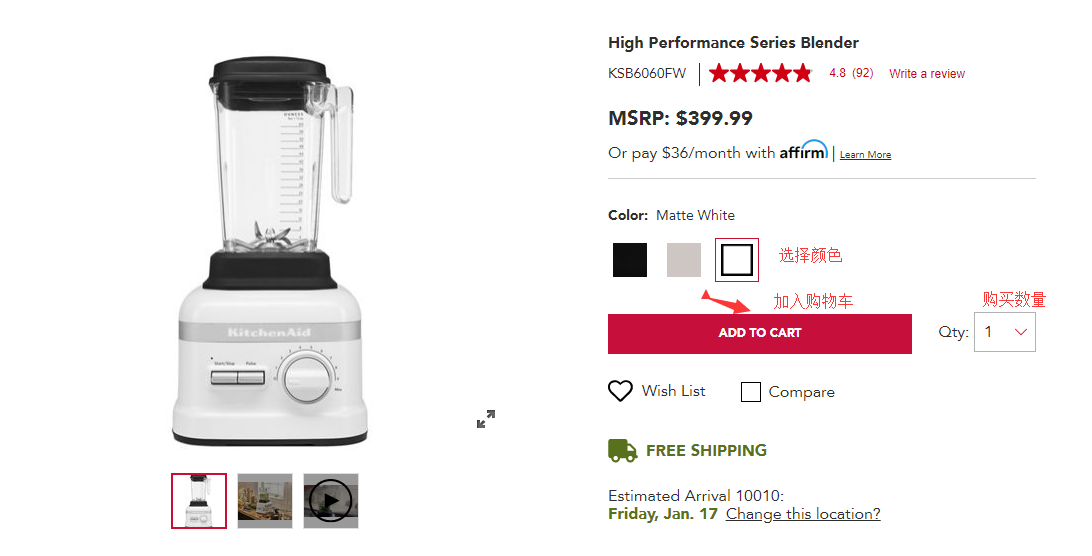Click the Affirm Learn More link

(x=865, y=155)
